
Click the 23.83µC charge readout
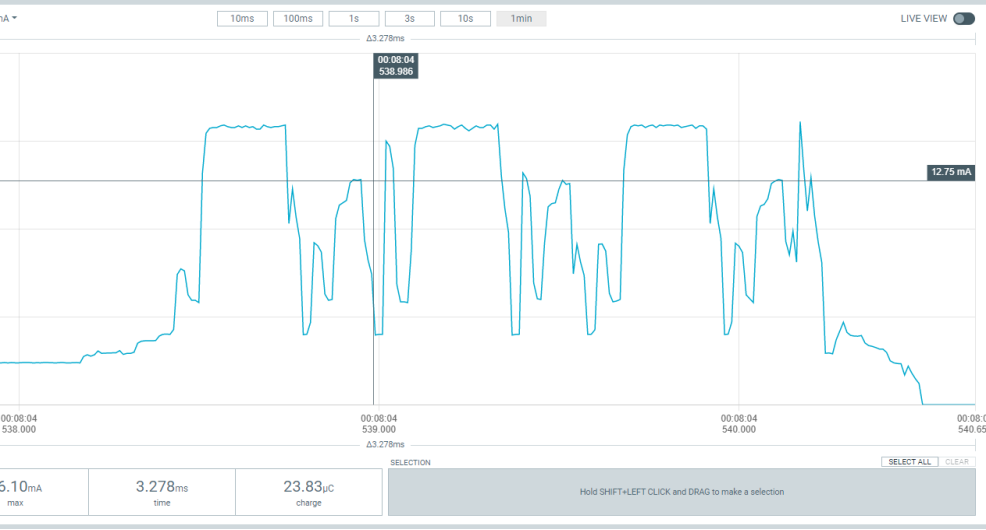tap(309, 492)
